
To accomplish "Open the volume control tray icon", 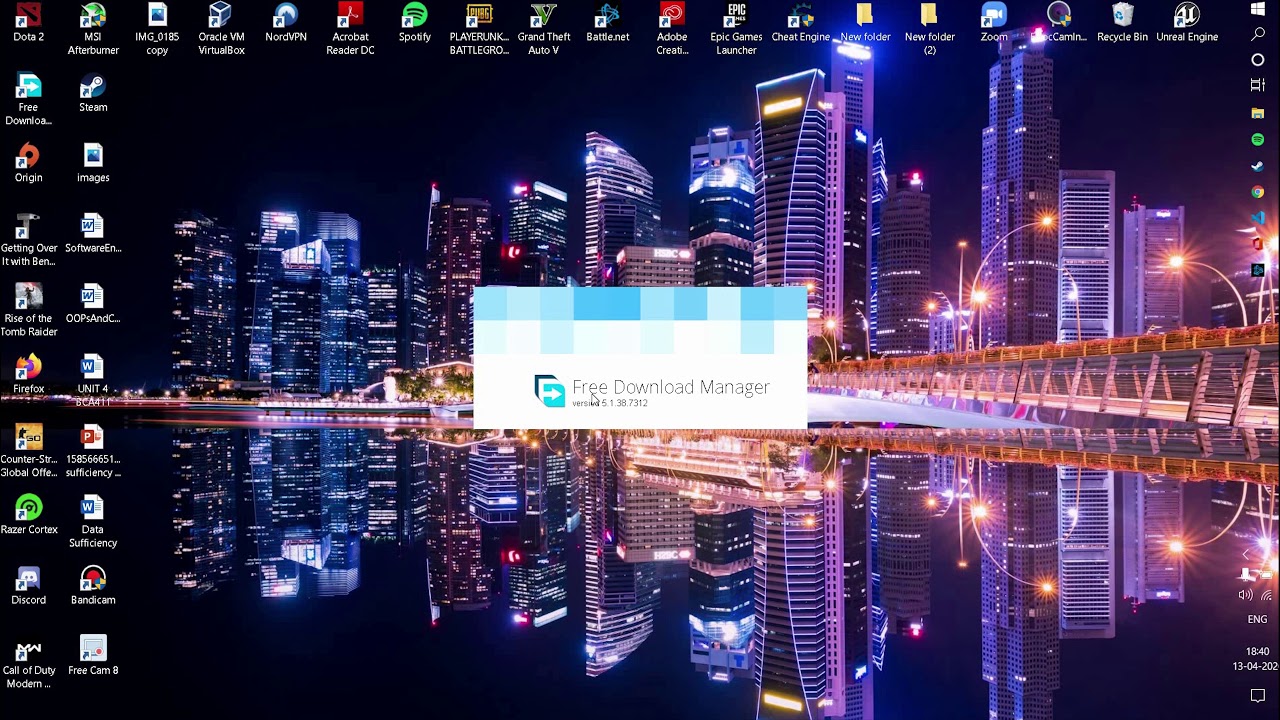I will pyautogui.click(x=1246, y=595).
